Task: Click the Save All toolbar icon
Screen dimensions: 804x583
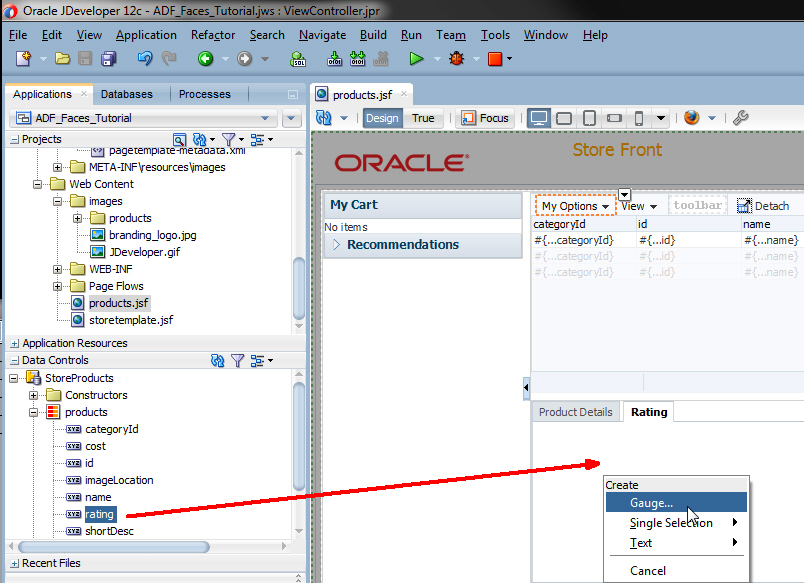Action: pos(109,59)
